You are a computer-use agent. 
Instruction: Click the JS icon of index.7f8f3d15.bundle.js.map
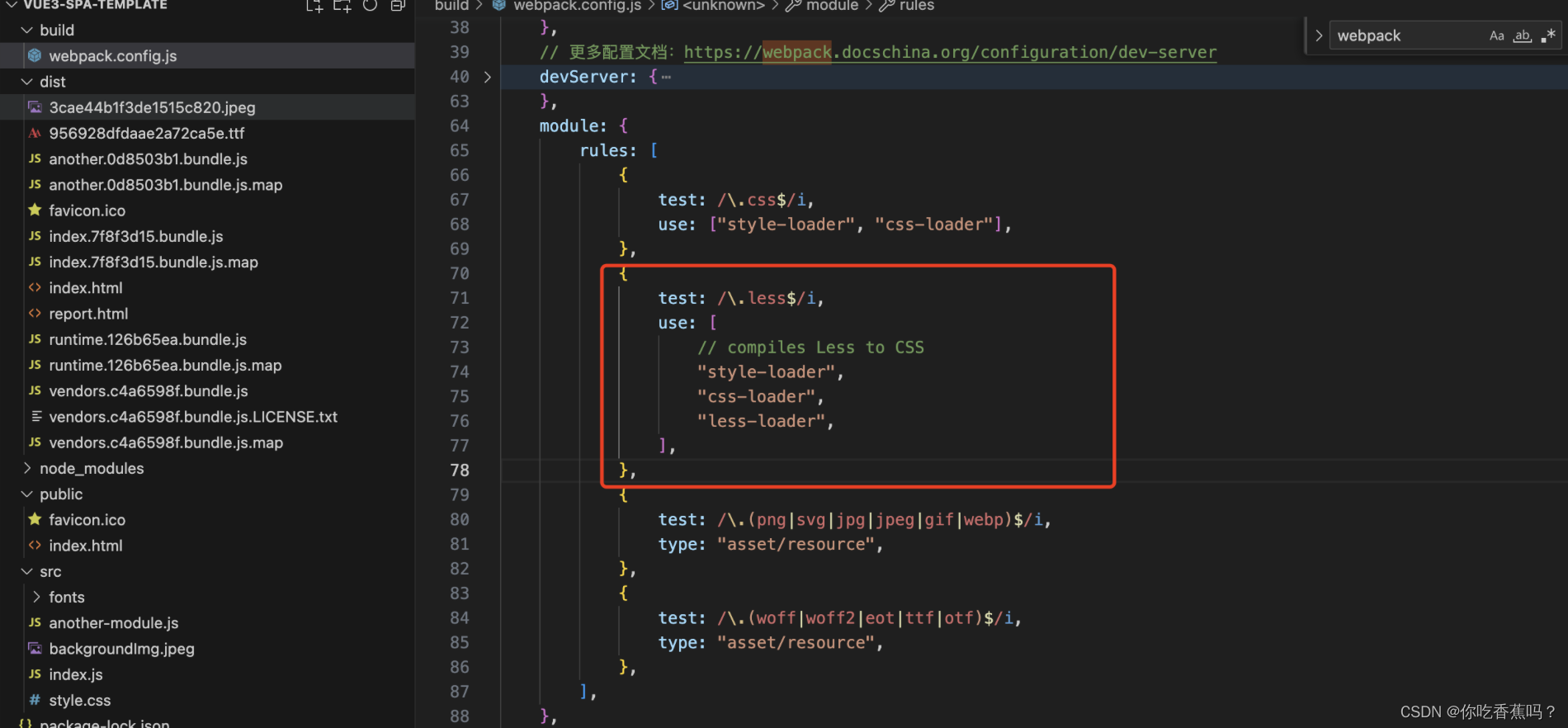click(35, 262)
